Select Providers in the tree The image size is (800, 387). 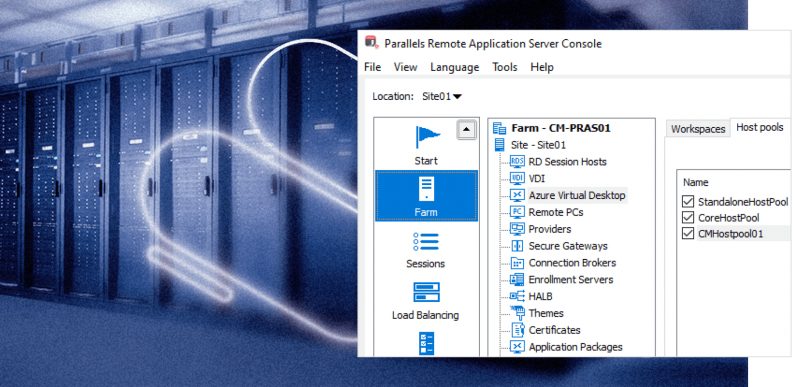549,229
